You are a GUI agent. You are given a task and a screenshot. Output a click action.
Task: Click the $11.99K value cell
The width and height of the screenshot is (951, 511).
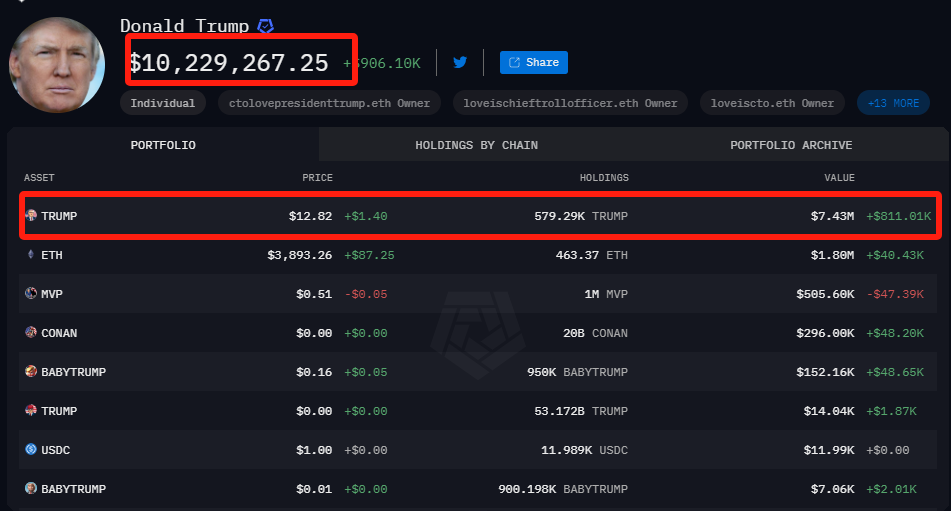pyautogui.click(x=828, y=450)
